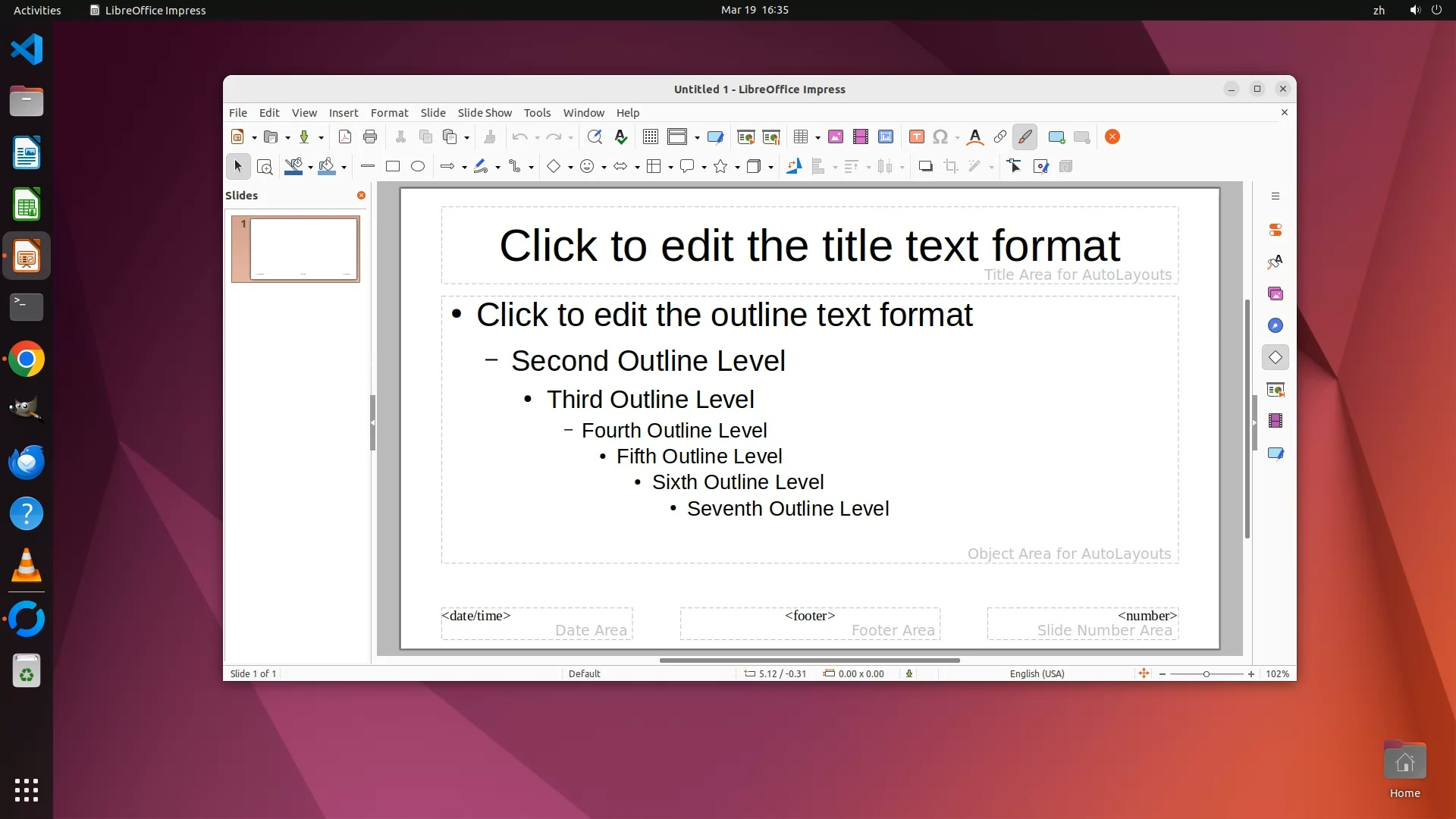Open the Format menu

389,112
